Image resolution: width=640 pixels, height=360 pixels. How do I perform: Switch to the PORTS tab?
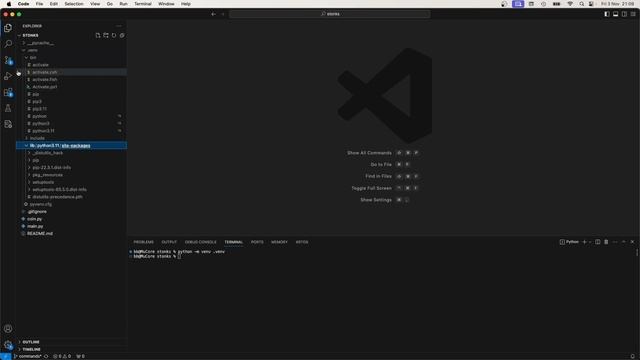[257, 242]
